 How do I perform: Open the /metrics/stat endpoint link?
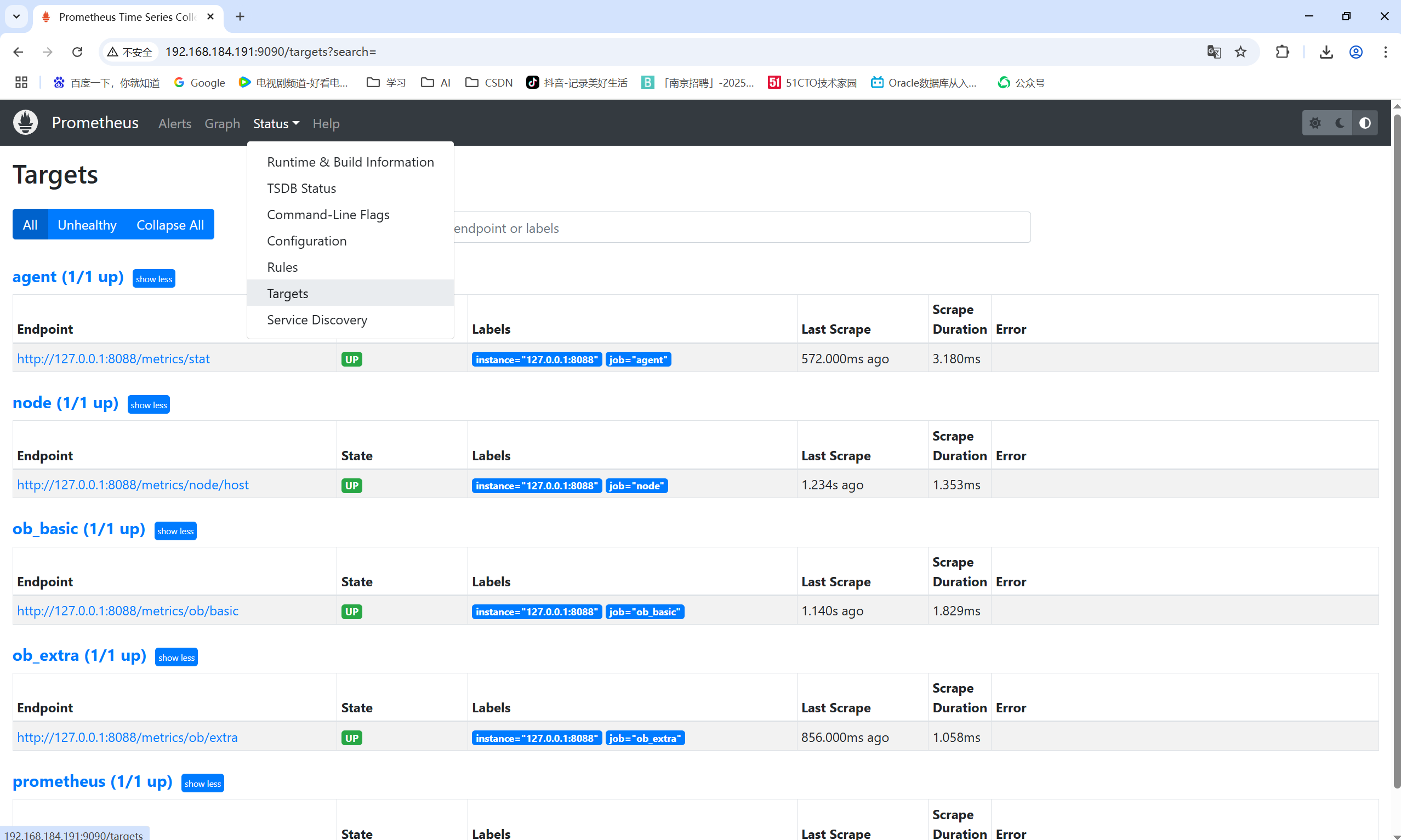click(x=113, y=359)
